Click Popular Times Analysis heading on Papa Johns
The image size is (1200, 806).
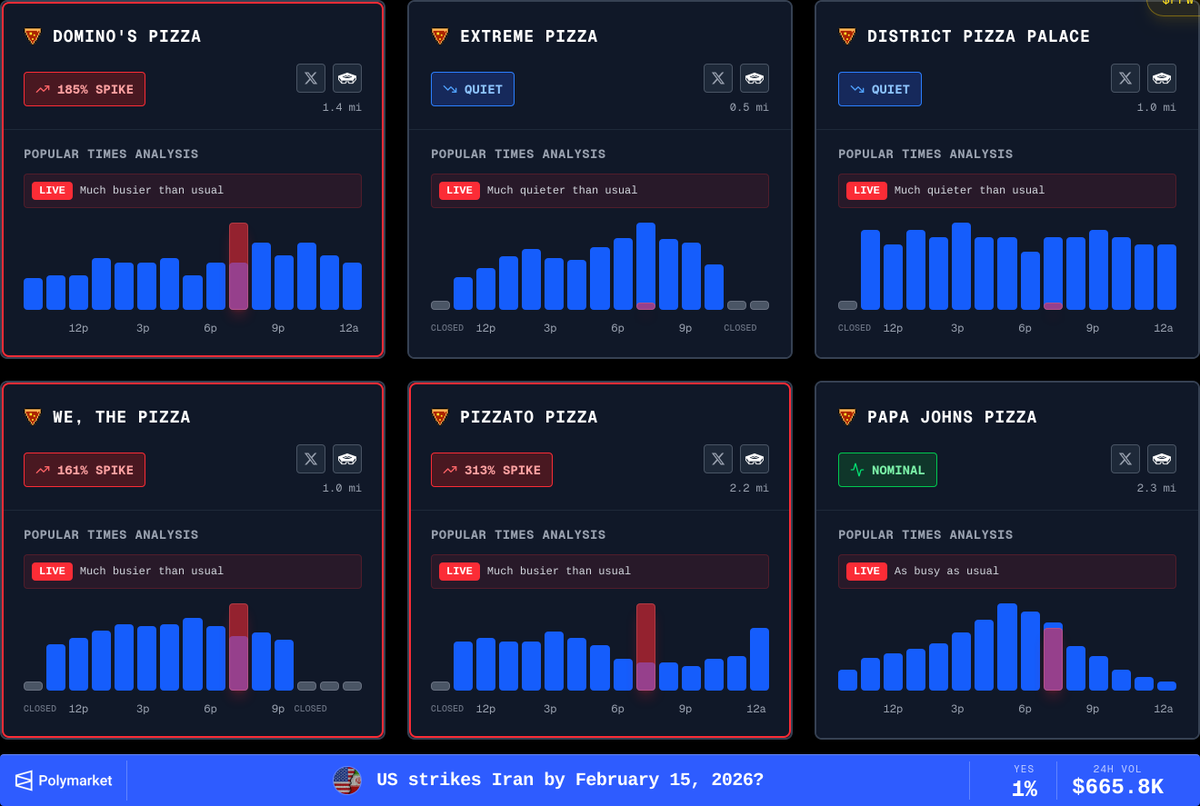925,535
